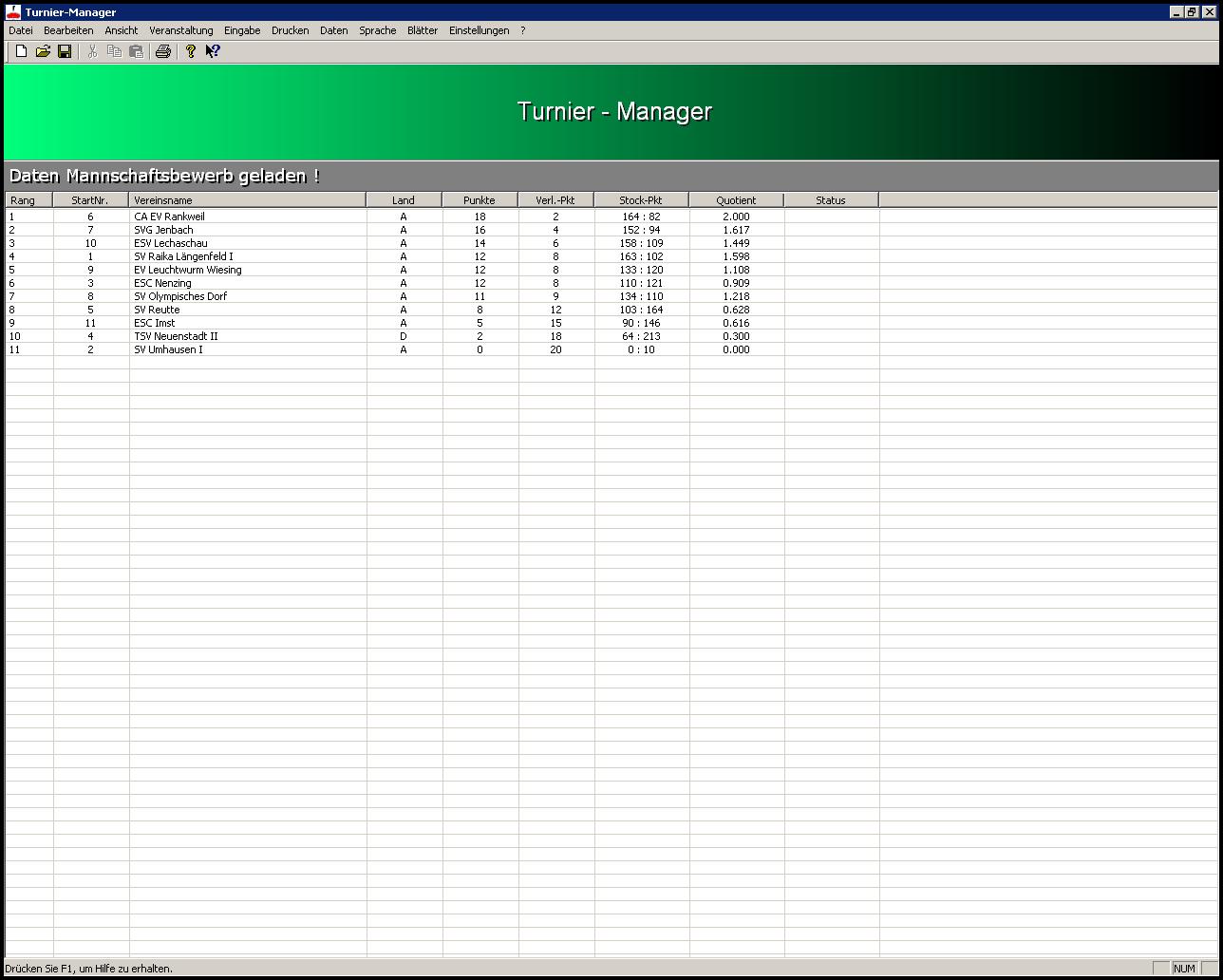The image size is (1223, 980).
Task: Click the New file toolbar icon
Action: [21, 51]
